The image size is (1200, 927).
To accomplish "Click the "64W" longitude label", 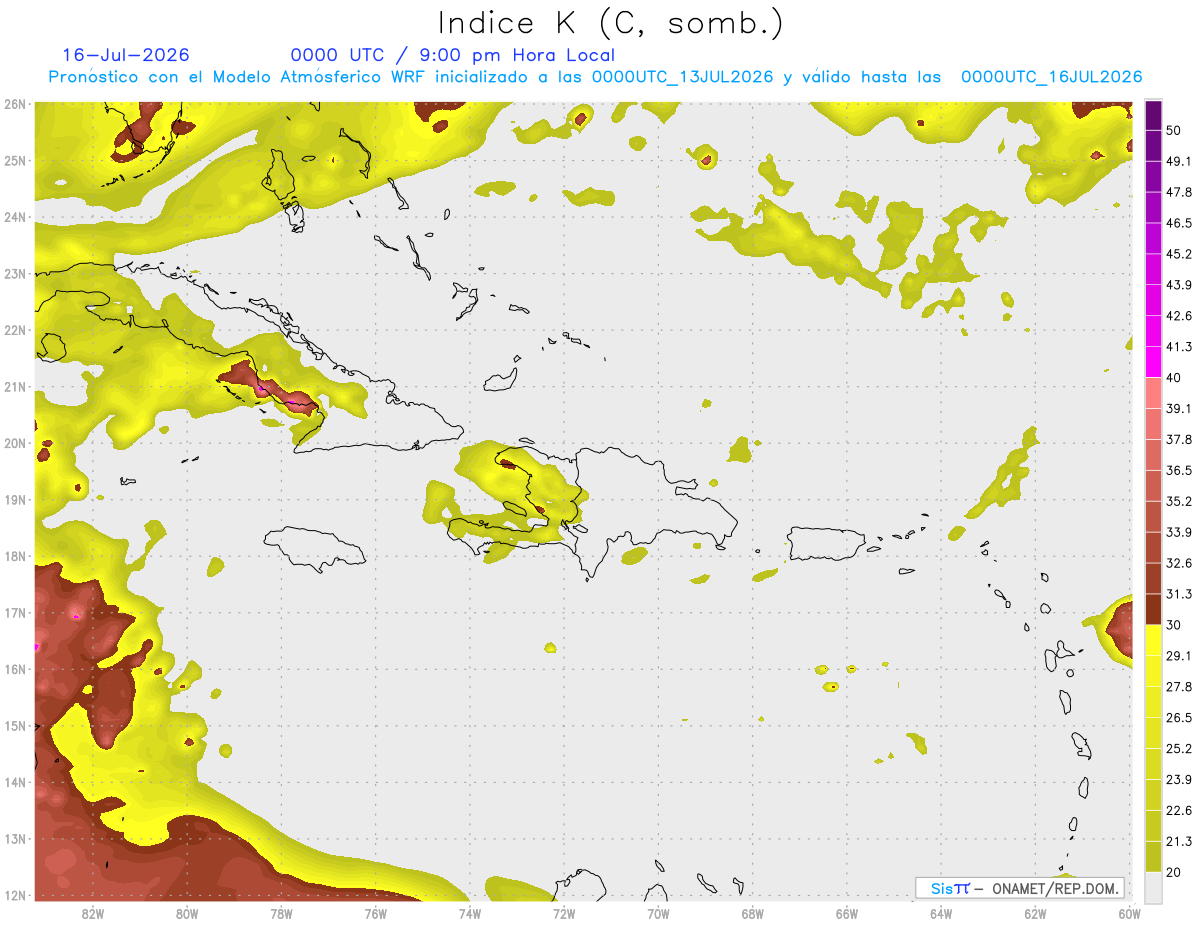I will pos(941,914).
